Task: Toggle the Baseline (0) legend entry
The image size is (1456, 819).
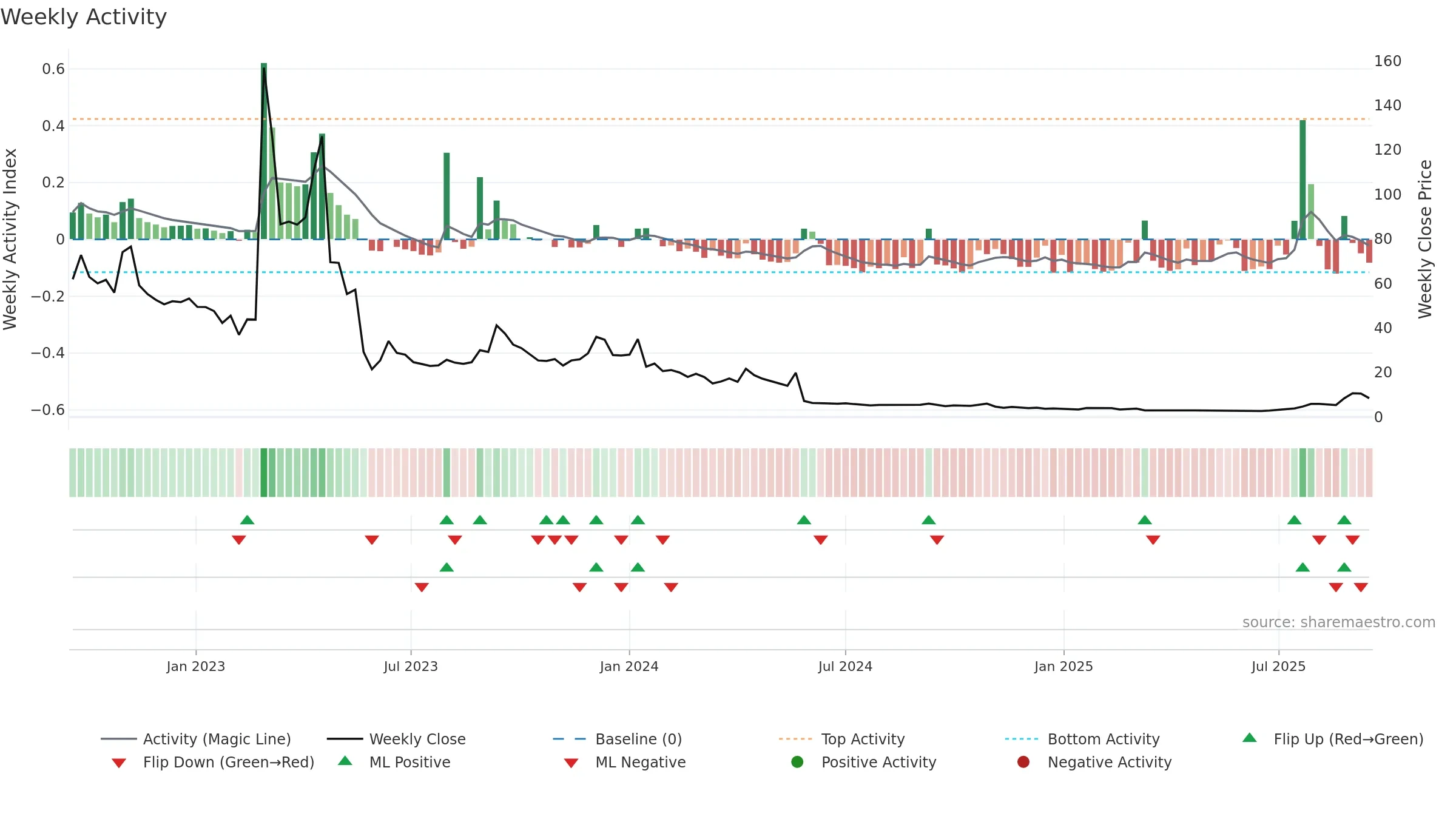Action: point(618,739)
